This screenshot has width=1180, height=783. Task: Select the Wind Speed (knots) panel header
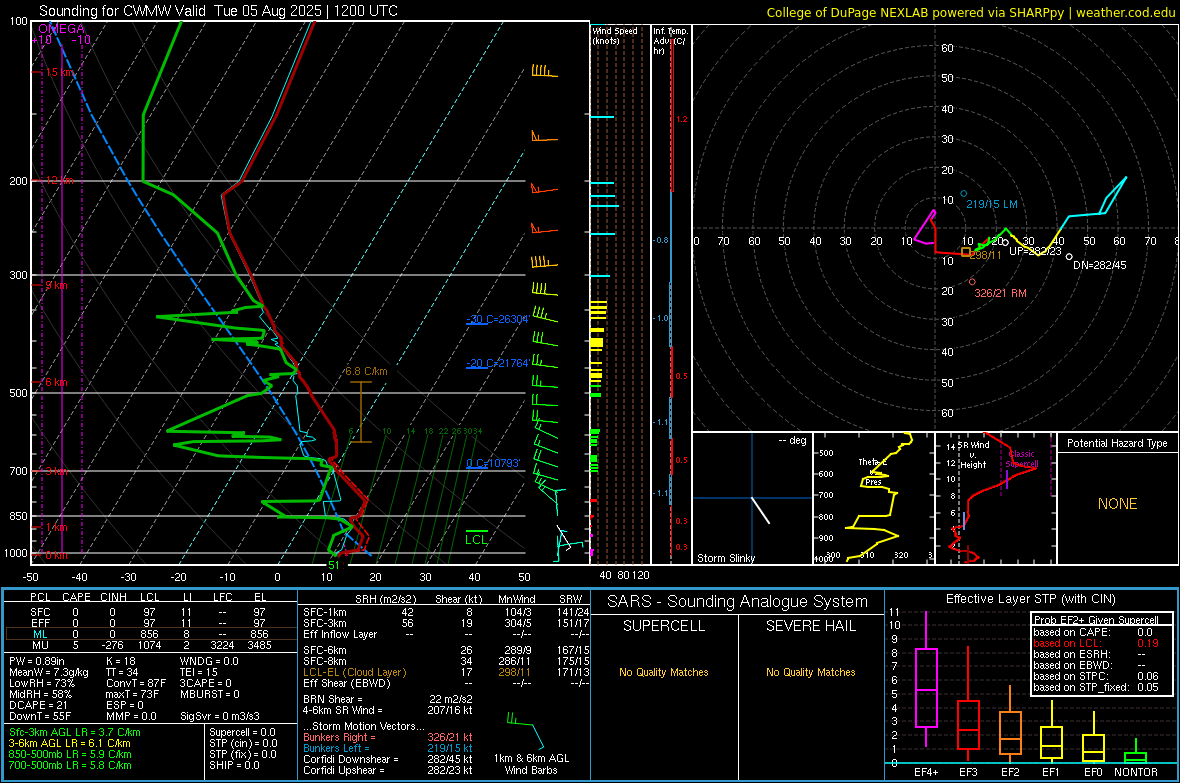[615, 35]
